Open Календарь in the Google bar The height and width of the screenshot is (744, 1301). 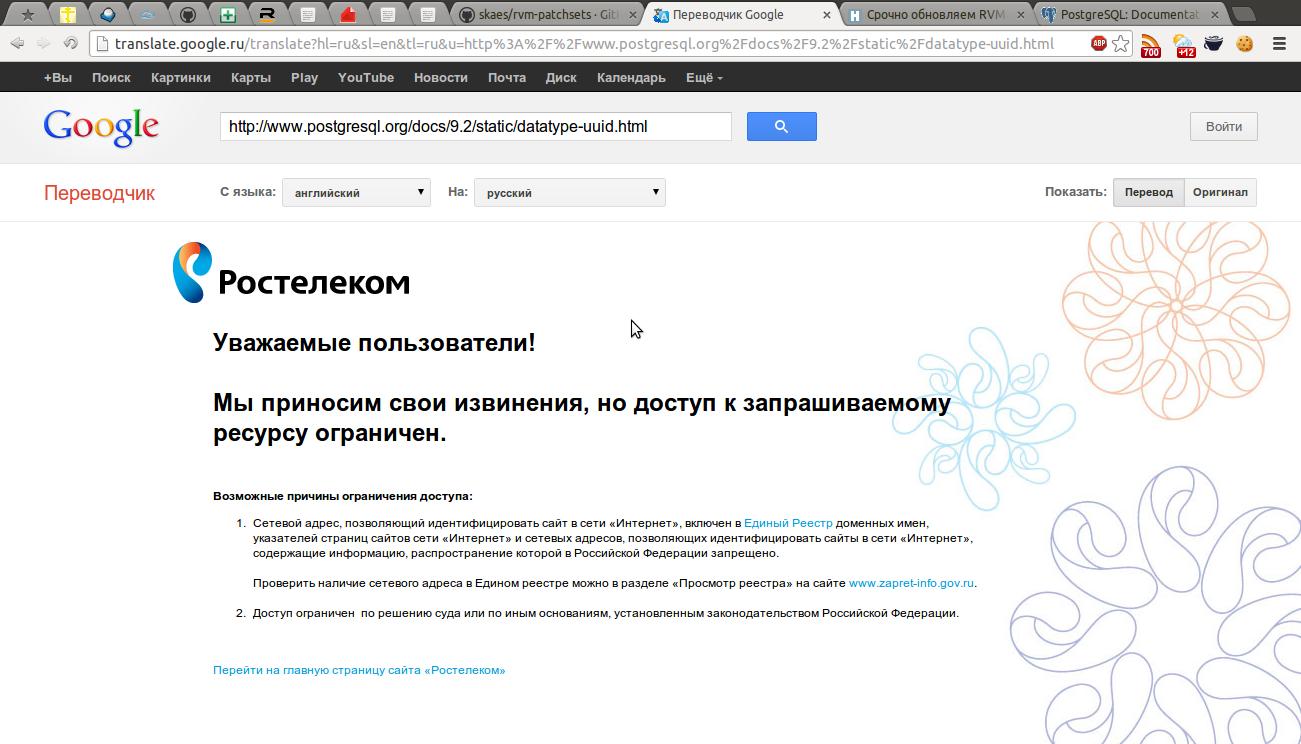631,77
